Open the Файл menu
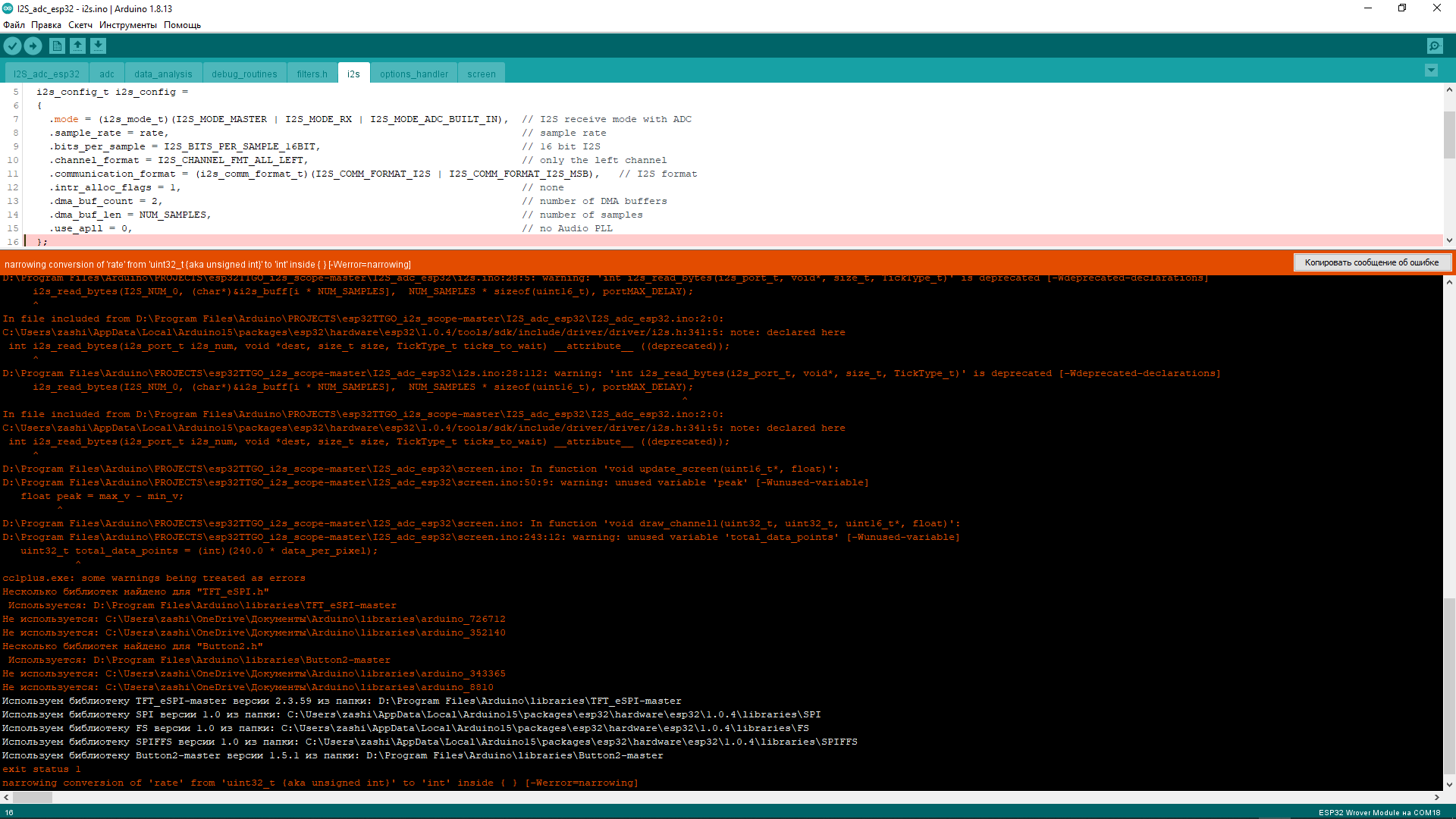This screenshot has width=1456, height=819. 14,25
